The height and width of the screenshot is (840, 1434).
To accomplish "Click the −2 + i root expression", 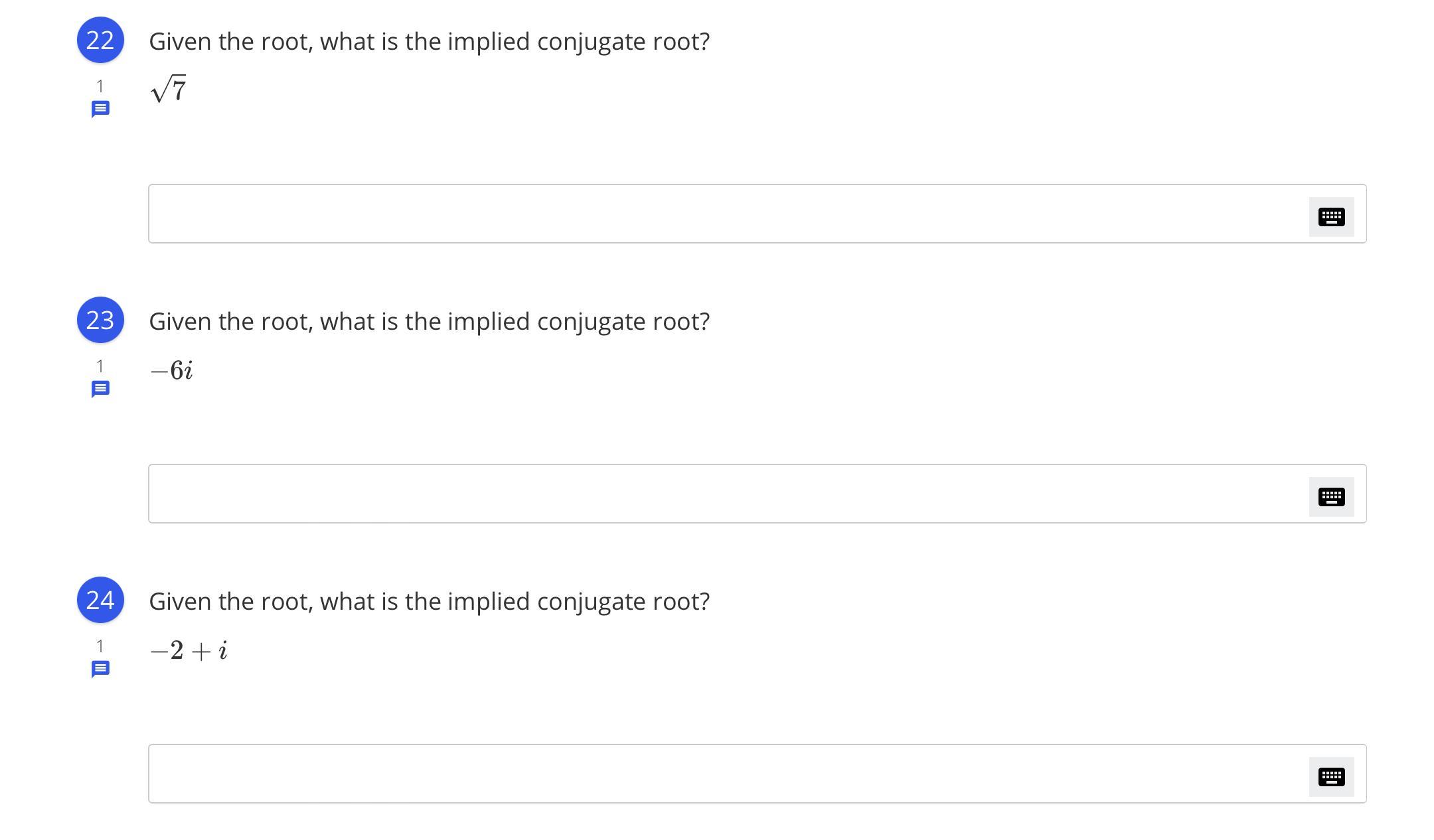I will (189, 650).
